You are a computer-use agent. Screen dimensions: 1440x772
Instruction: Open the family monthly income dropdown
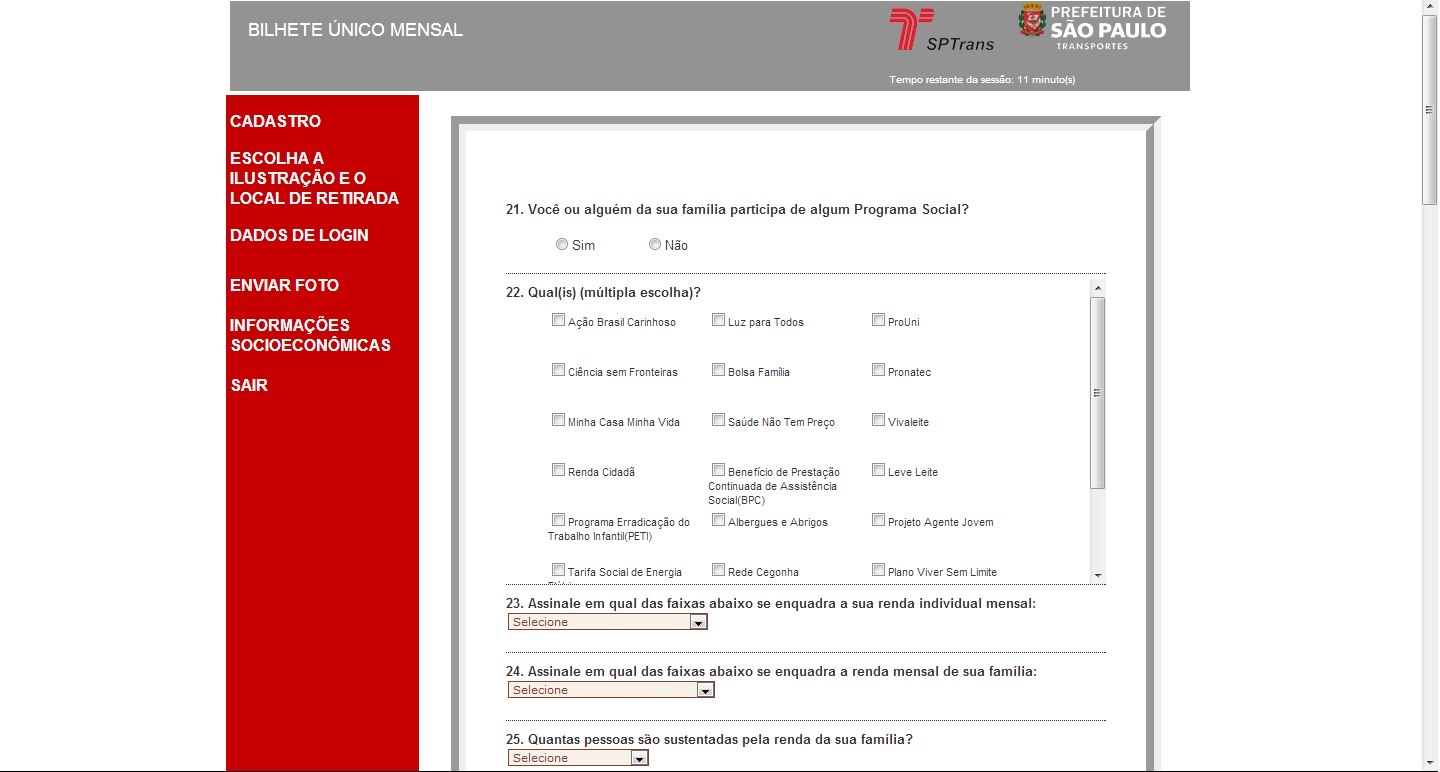pos(611,690)
